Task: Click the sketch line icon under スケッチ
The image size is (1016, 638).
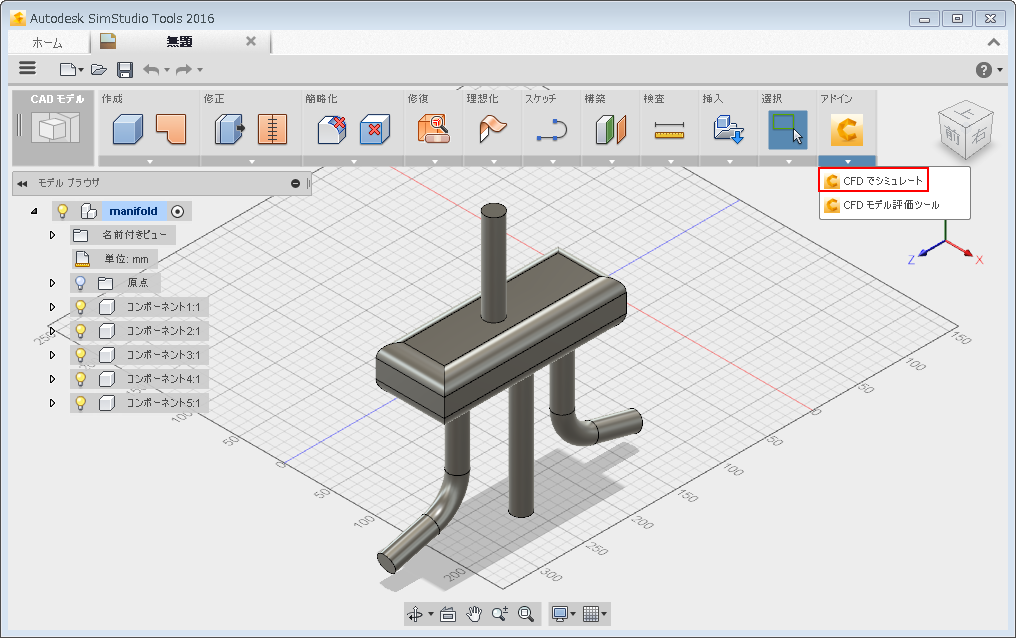Action: [x=551, y=130]
